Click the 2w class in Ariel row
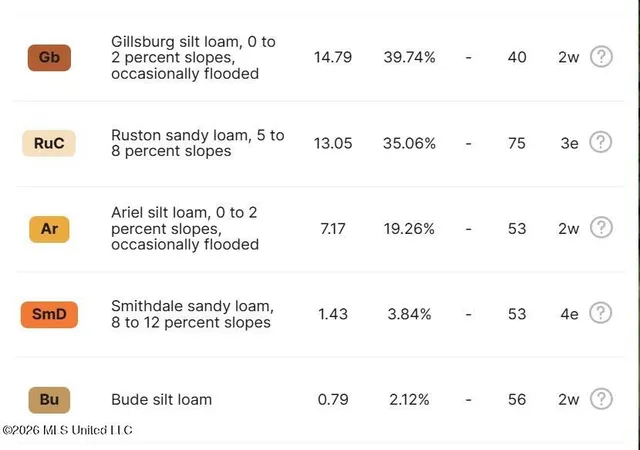Viewport: 640px width, 450px height. click(569, 229)
